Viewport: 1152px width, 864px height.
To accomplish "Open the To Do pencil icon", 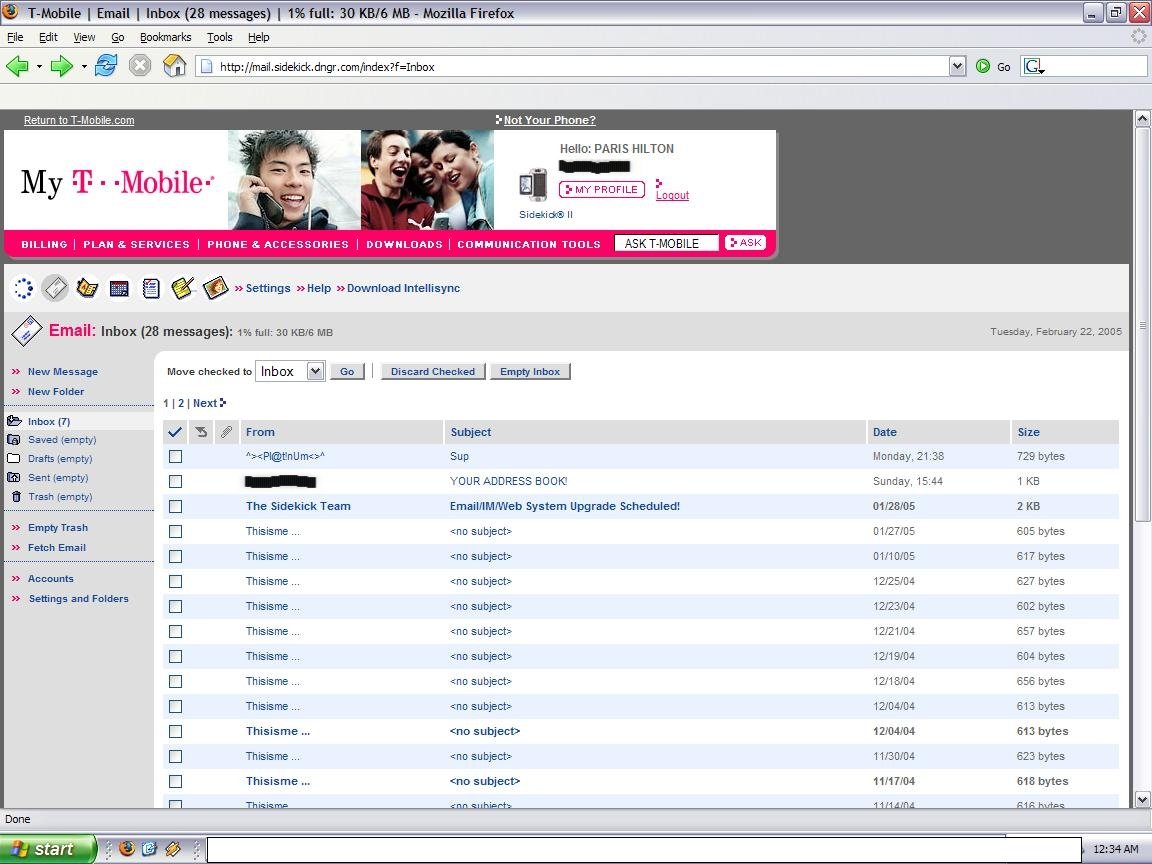I will (182, 288).
